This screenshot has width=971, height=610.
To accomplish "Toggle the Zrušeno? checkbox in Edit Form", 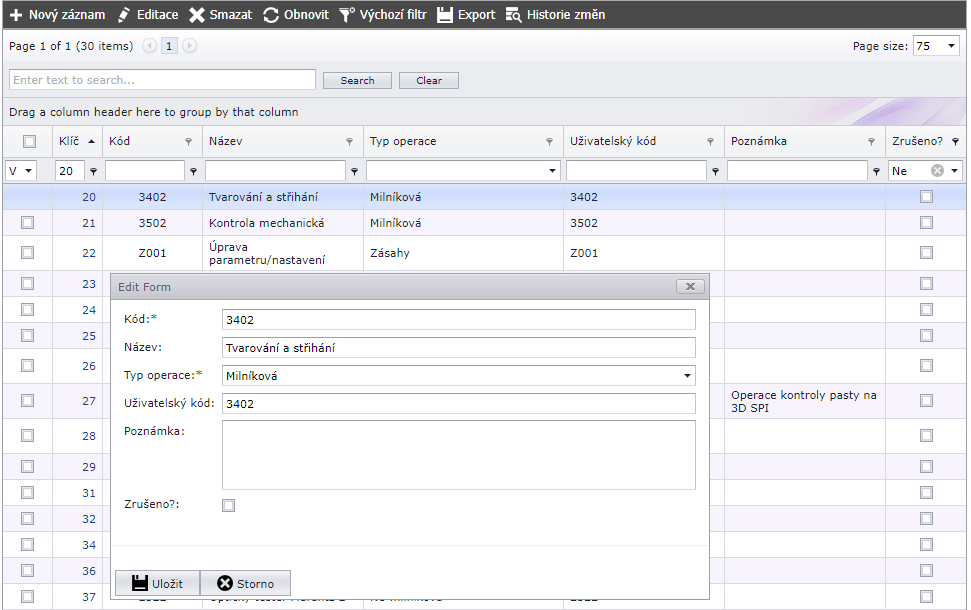I will tap(229, 506).
